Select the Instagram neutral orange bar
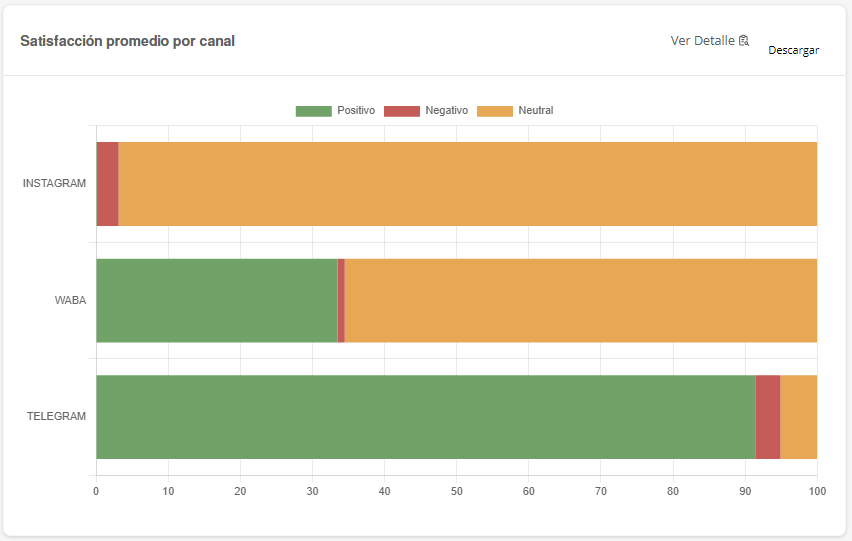 [468, 184]
